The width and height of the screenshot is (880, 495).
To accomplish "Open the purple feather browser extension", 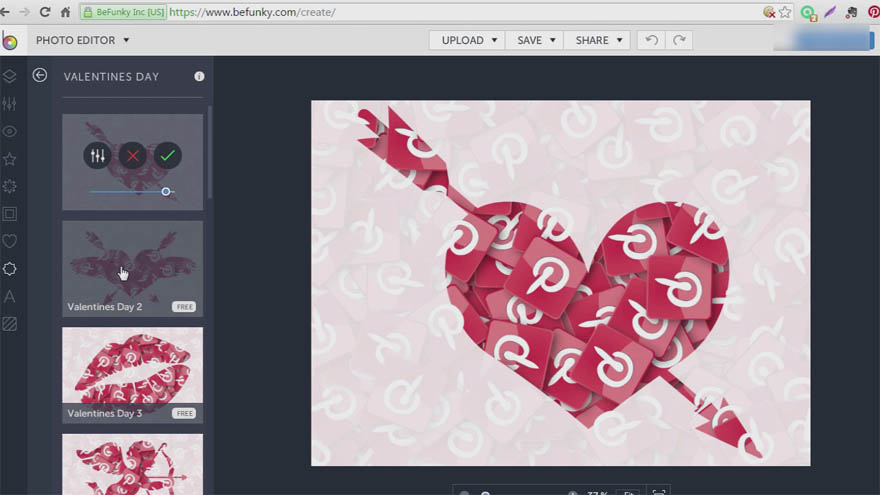I will (x=830, y=12).
